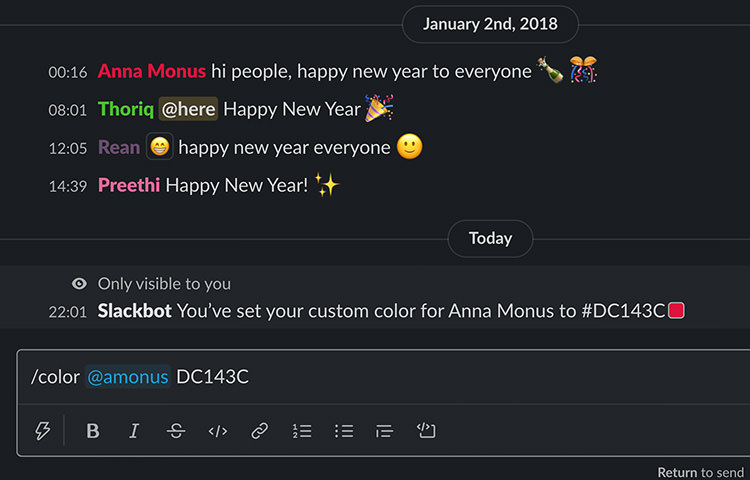Click the #DC143C crimson color swatch
Screen dimensions: 750x480
(x=676, y=311)
